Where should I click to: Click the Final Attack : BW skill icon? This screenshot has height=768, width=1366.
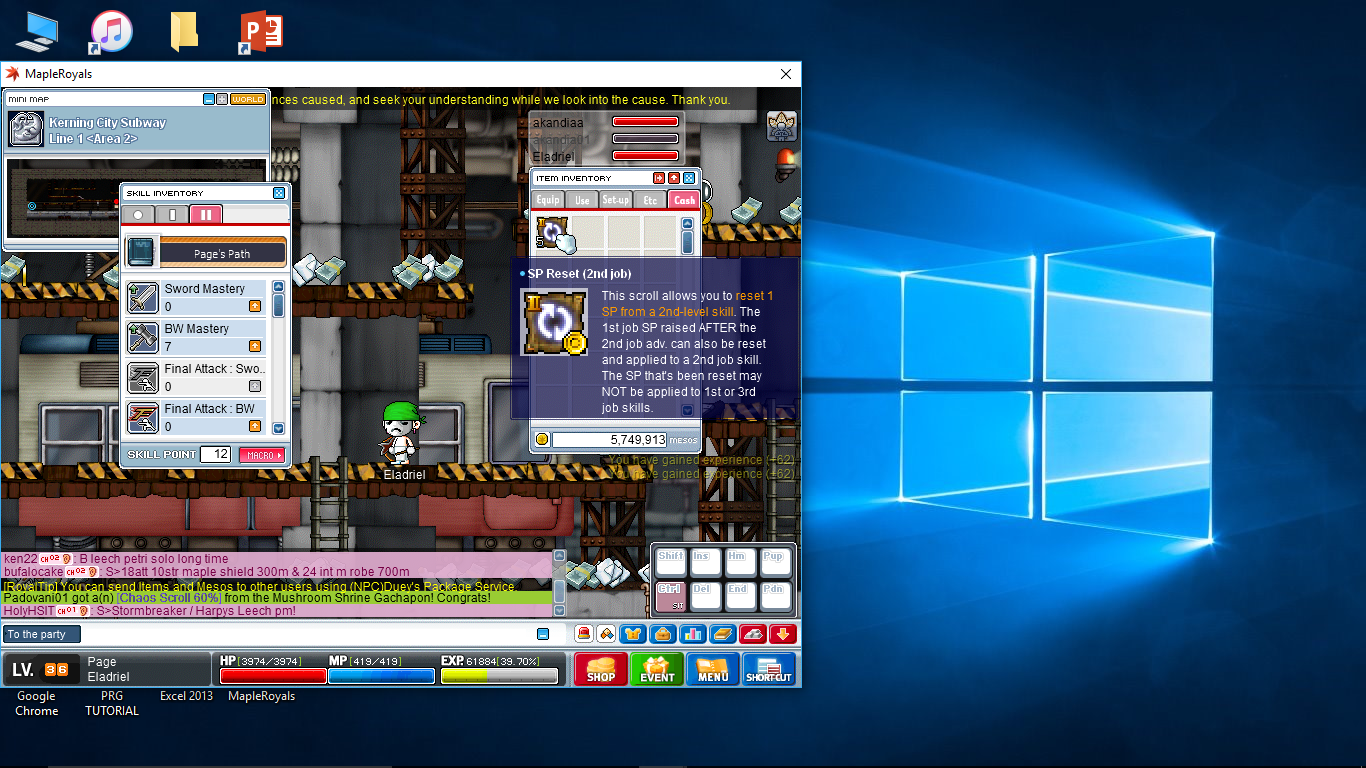(x=143, y=418)
